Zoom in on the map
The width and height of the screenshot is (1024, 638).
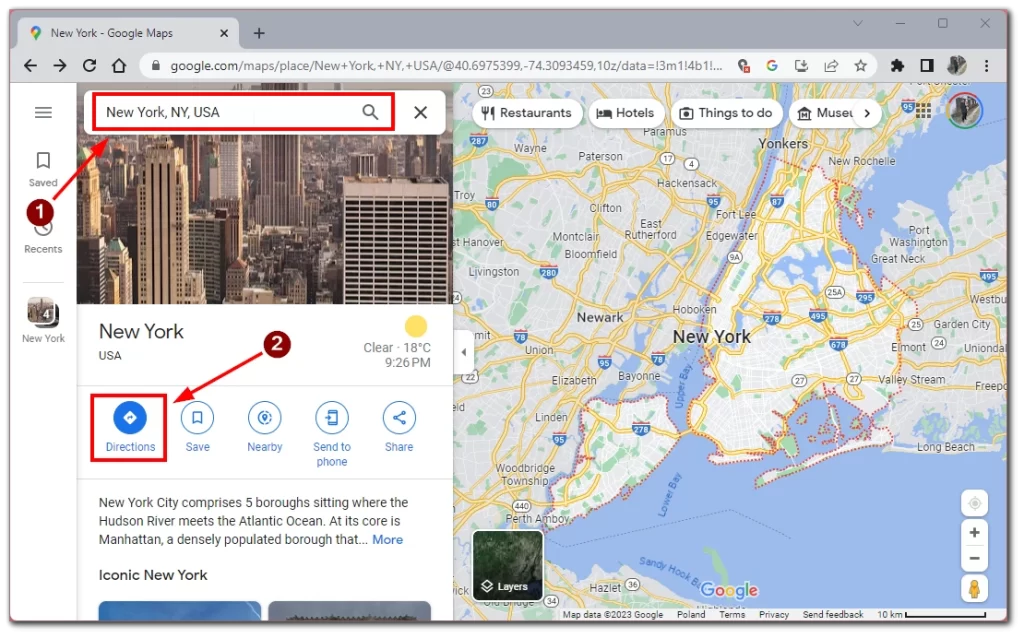pyautogui.click(x=974, y=533)
